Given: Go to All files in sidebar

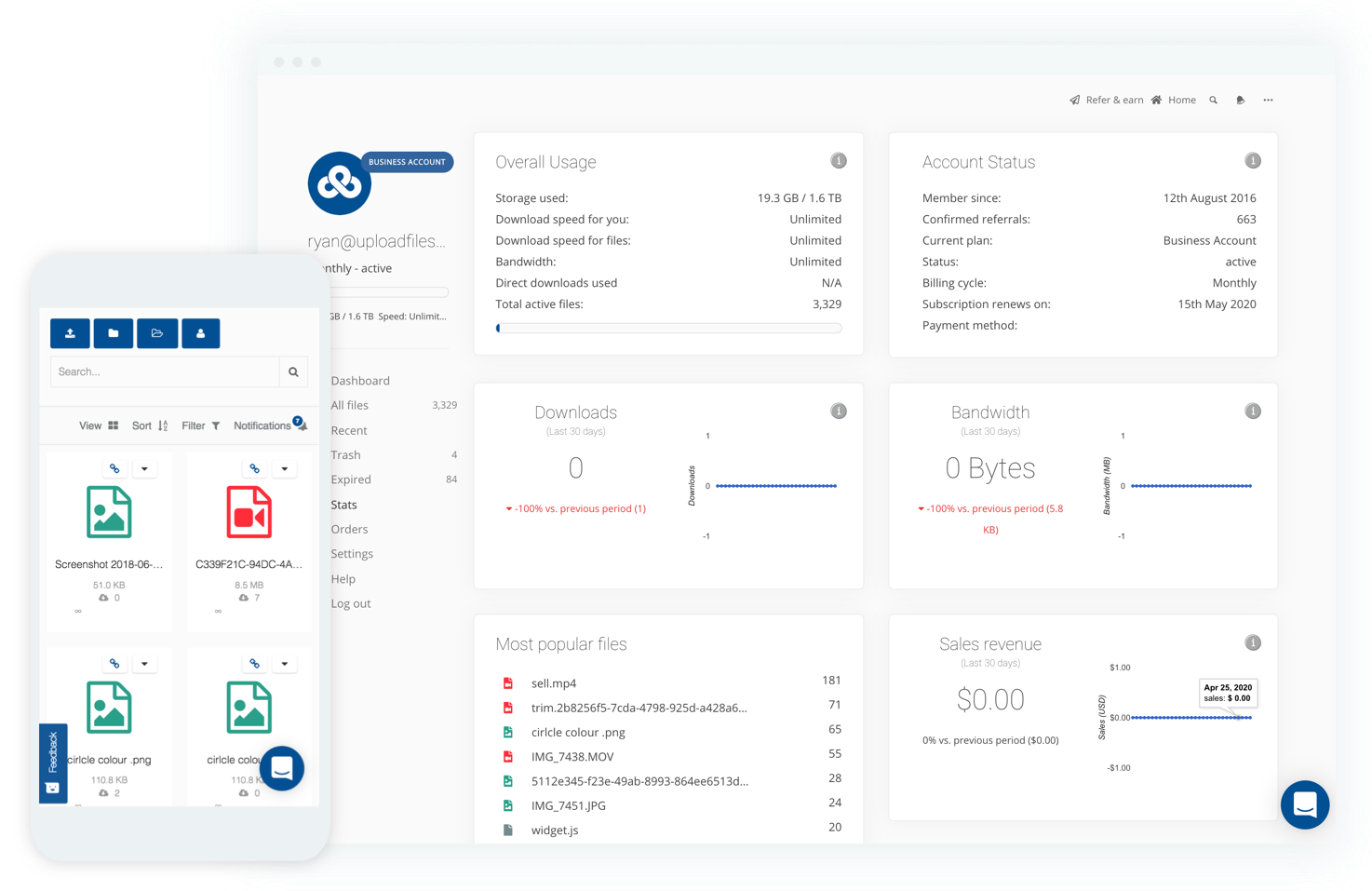Looking at the screenshot, I should pyautogui.click(x=350, y=406).
